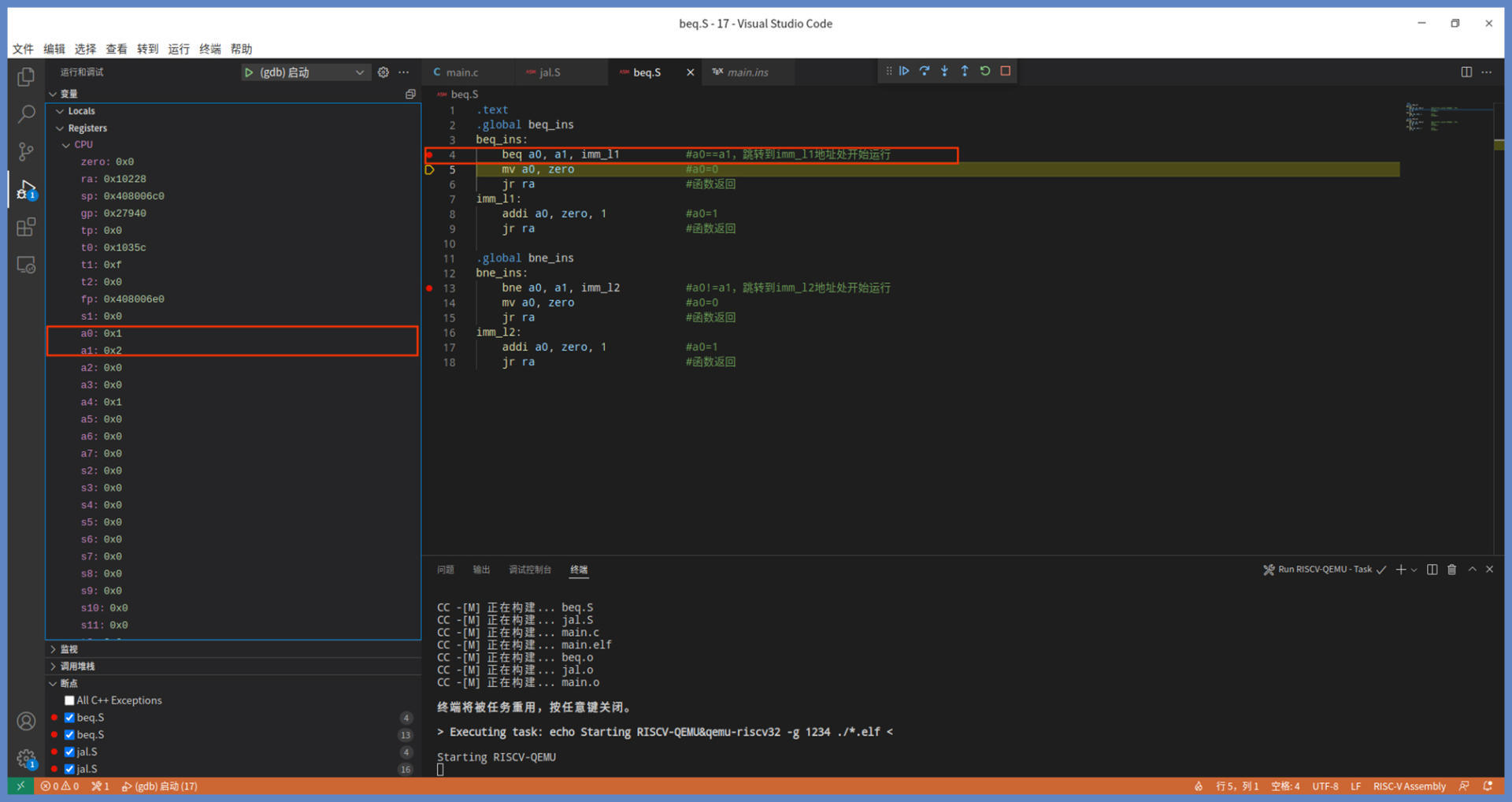Switch to the 调试控制台 panel tab
The height and width of the screenshot is (802, 1512).
tap(529, 570)
